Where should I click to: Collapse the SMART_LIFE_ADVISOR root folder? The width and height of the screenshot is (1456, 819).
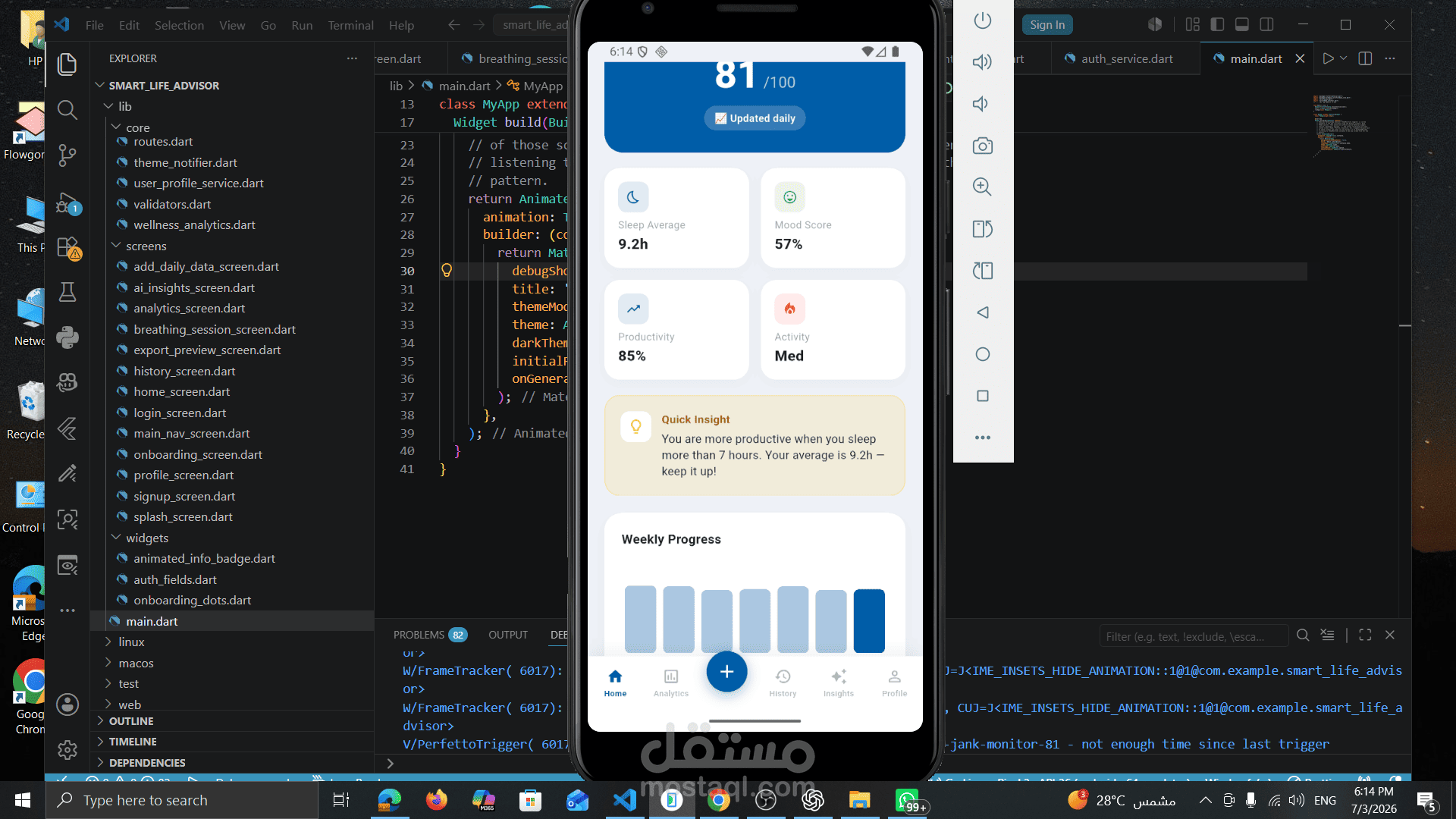(164, 86)
